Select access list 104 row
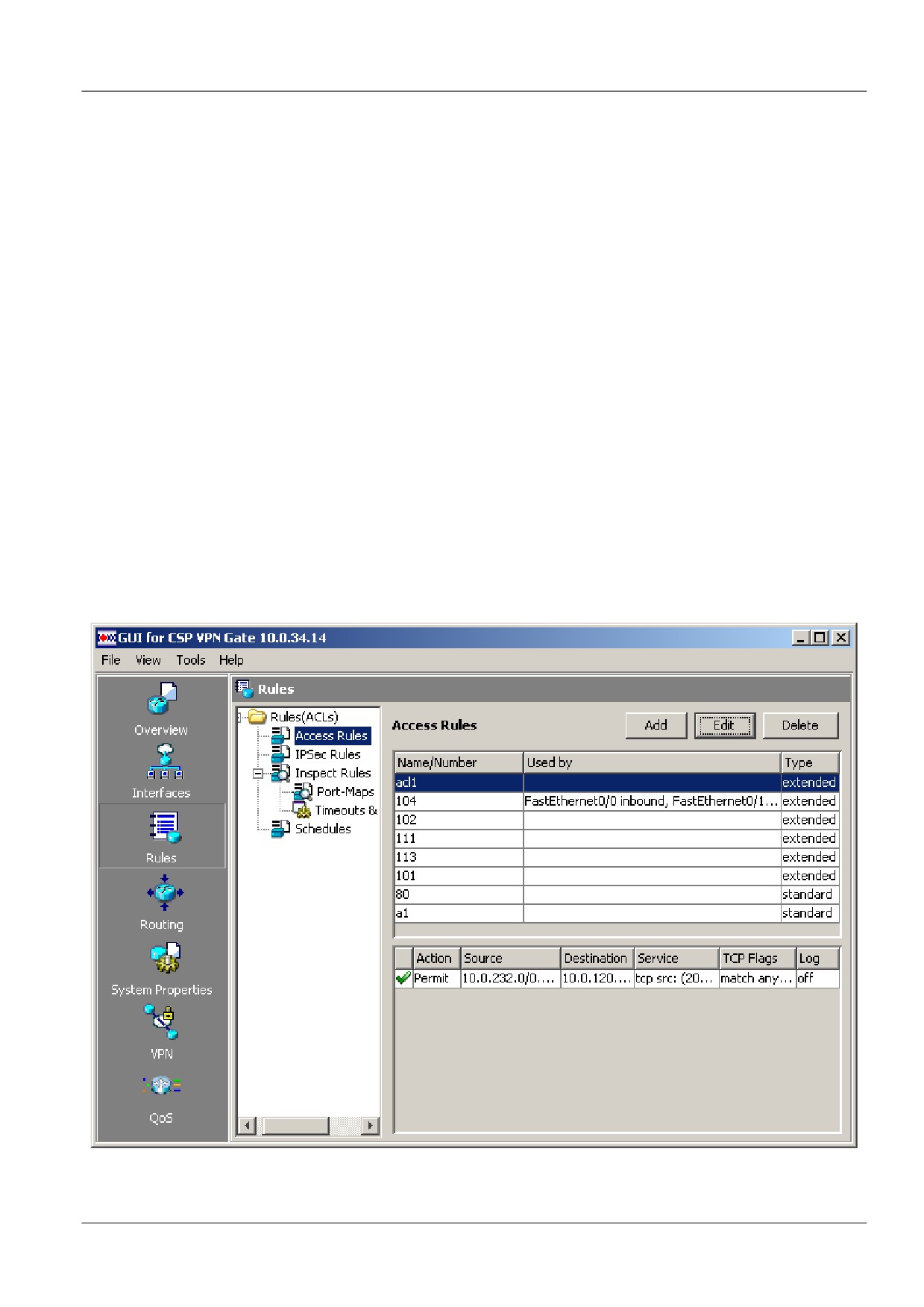Screen dimensions: 924x1307 click(x=617, y=801)
